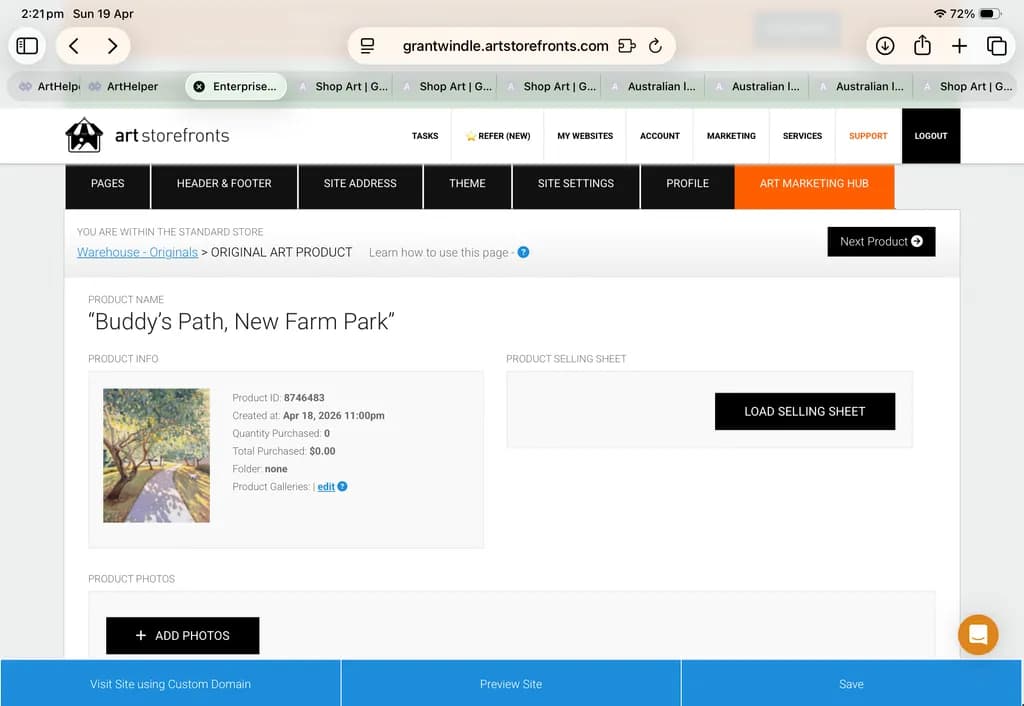Open a new tab with plus icon

pyautogui.click(x=959, y=46)
